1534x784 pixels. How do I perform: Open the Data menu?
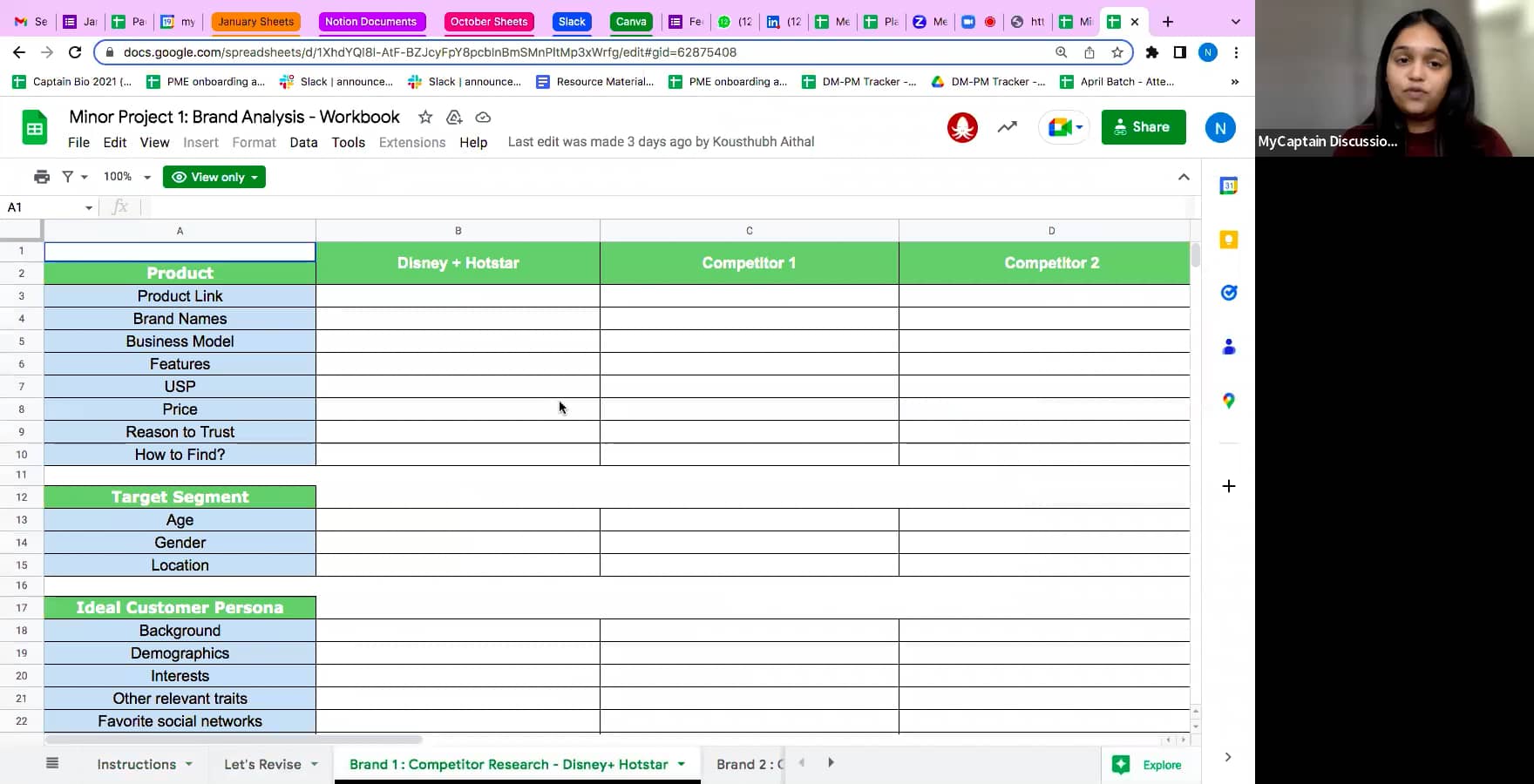[303, 142]
